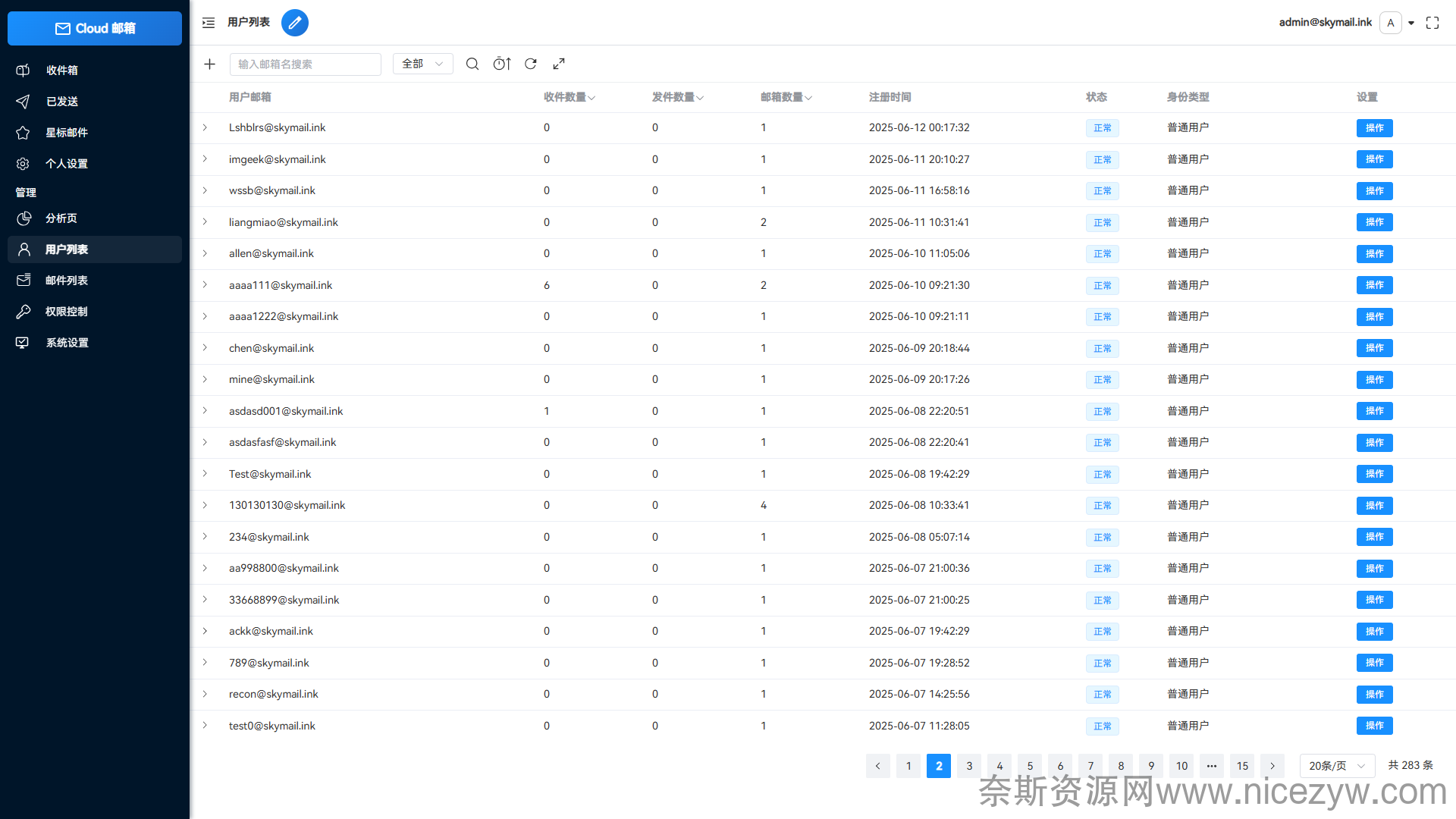Screen dimensions: 1456x819
Task: Click the refresh list icon
Action: 531,64
